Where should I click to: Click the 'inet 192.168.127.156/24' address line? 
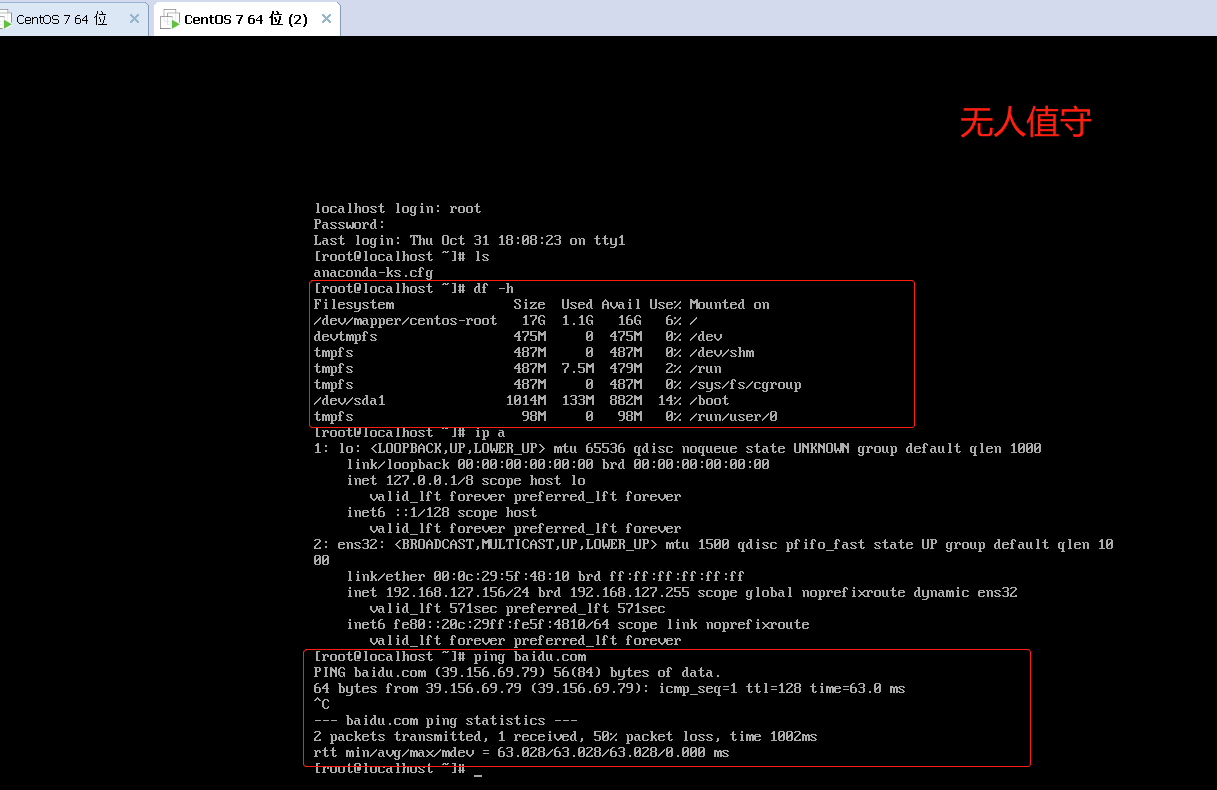(682, 592)
